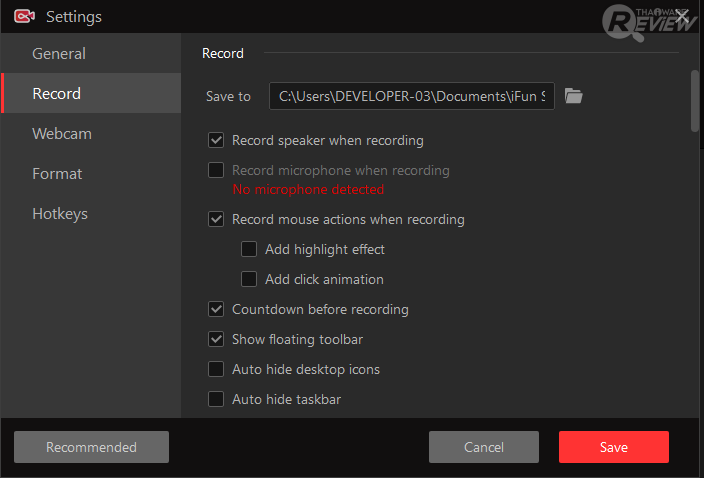Click the No microphone detected warning
Screen dimensions: 704x478
(x=308, y=189)
